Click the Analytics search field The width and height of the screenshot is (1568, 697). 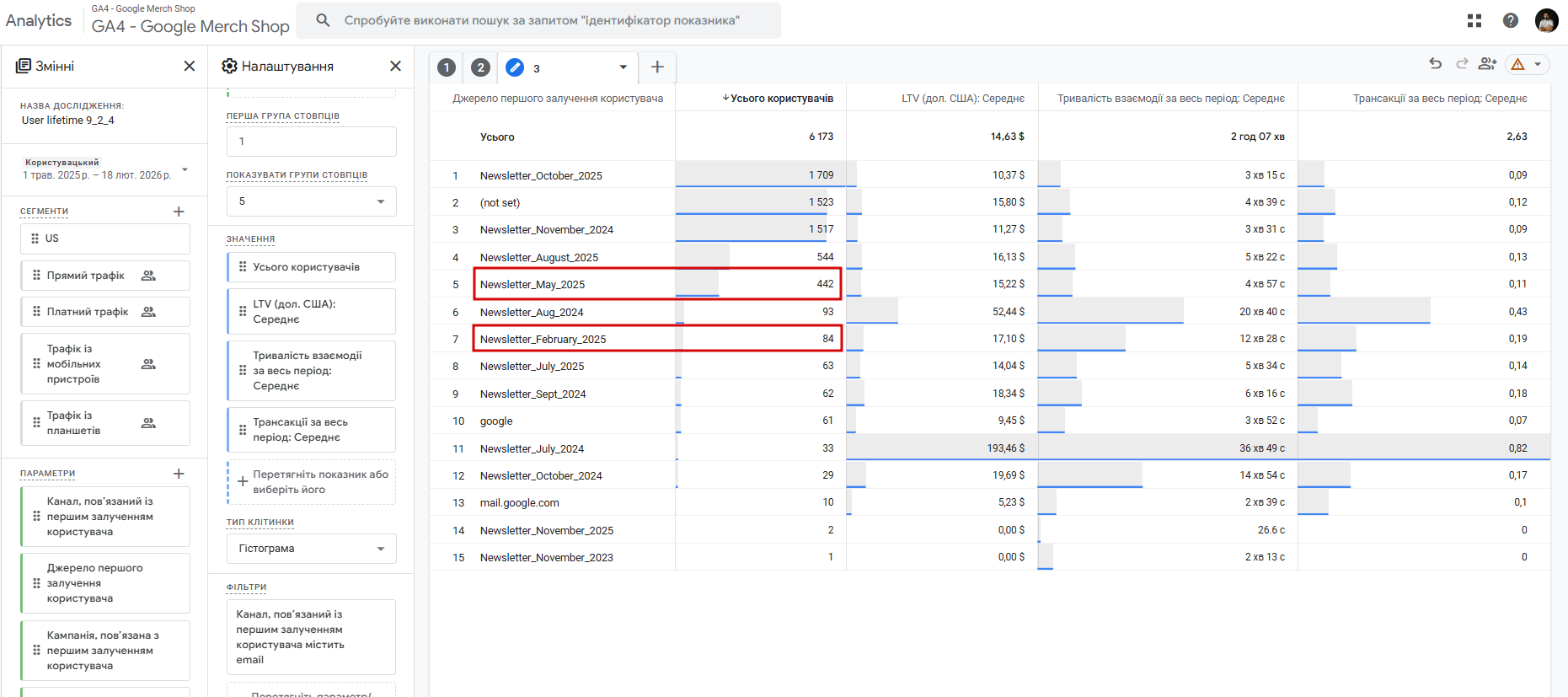(542, 20)
